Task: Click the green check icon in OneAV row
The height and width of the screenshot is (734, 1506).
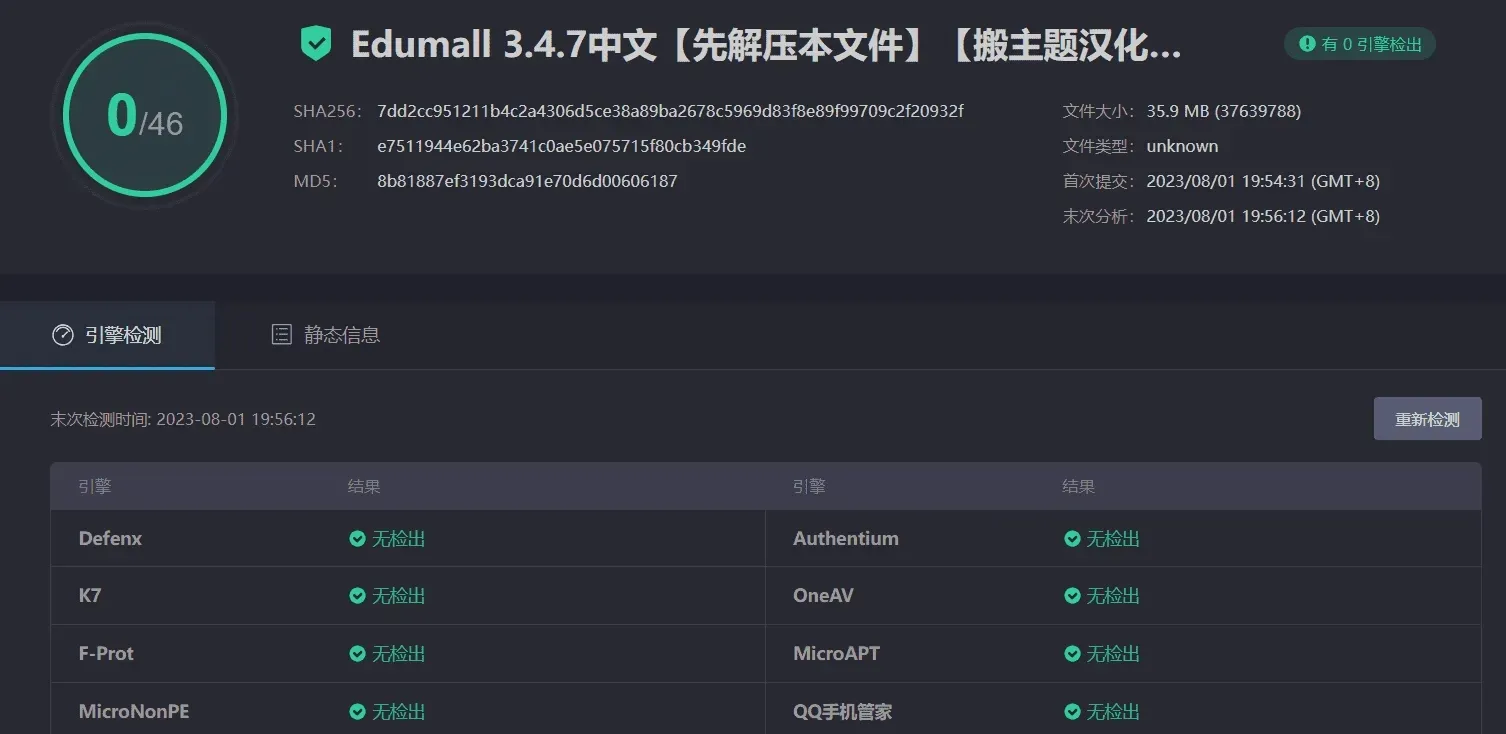Action: coord(1072,596)
